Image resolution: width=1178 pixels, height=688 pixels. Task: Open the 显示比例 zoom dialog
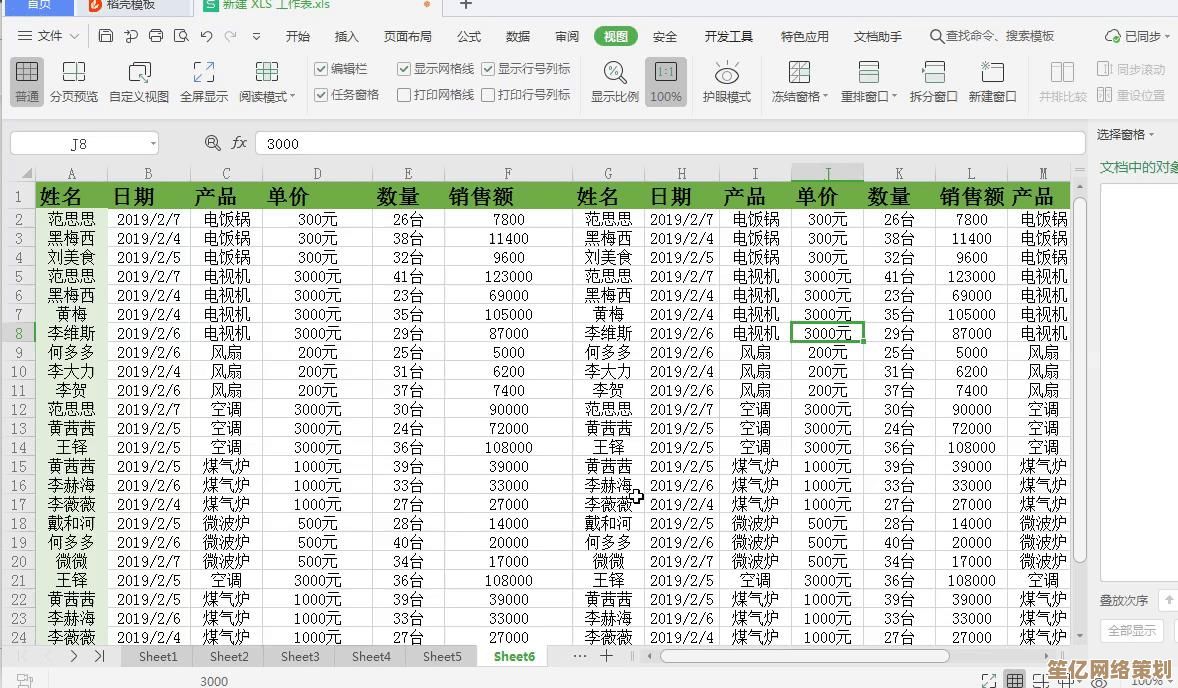[x=614, y=80]
